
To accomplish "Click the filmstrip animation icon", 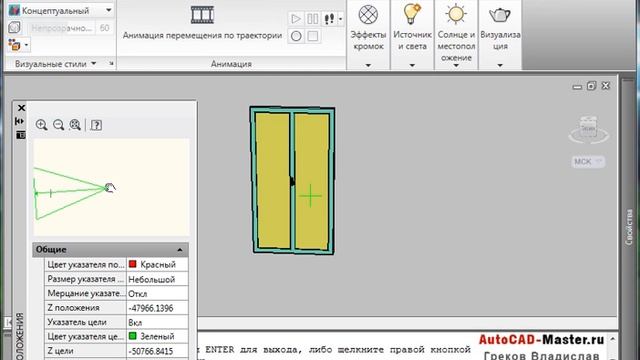I will click(x=202, y=15).
